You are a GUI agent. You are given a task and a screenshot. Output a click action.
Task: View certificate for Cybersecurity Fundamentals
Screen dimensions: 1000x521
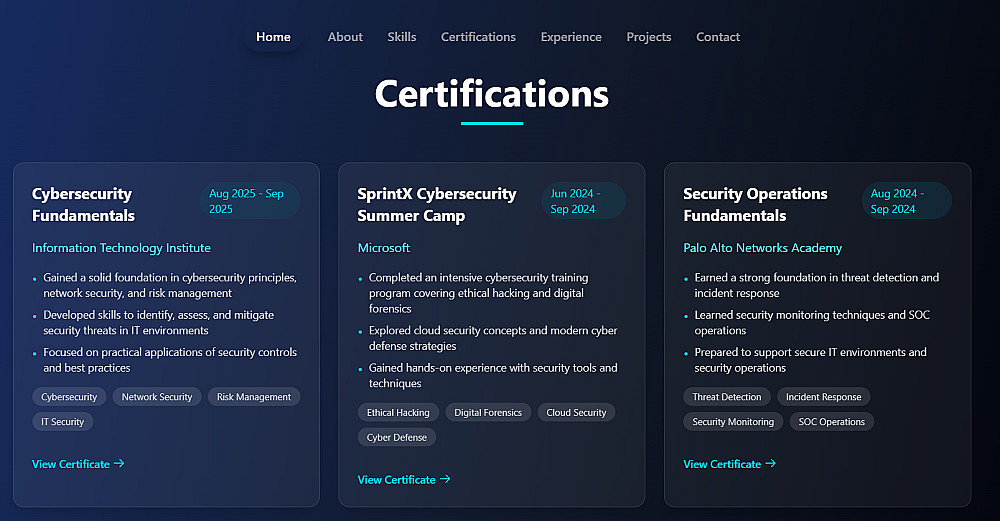pos(71,464)
